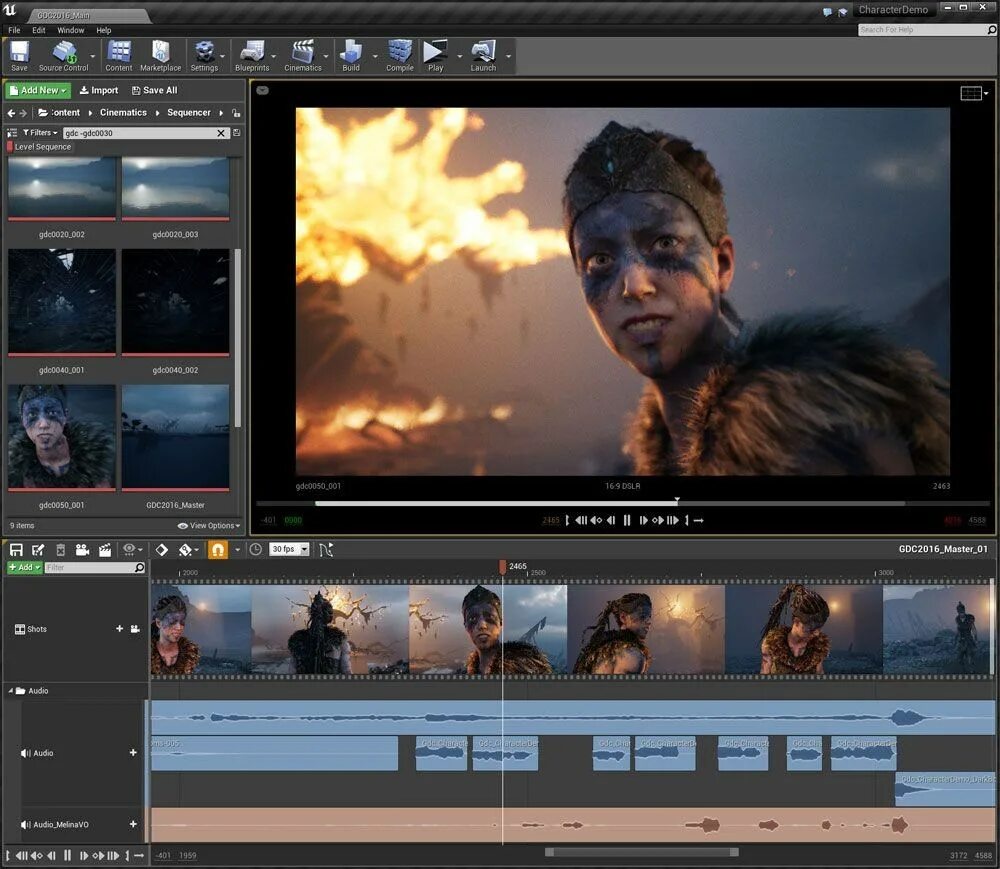Toggle the camera lock on Shots track

pyautogui.click(x=135, y=629)
